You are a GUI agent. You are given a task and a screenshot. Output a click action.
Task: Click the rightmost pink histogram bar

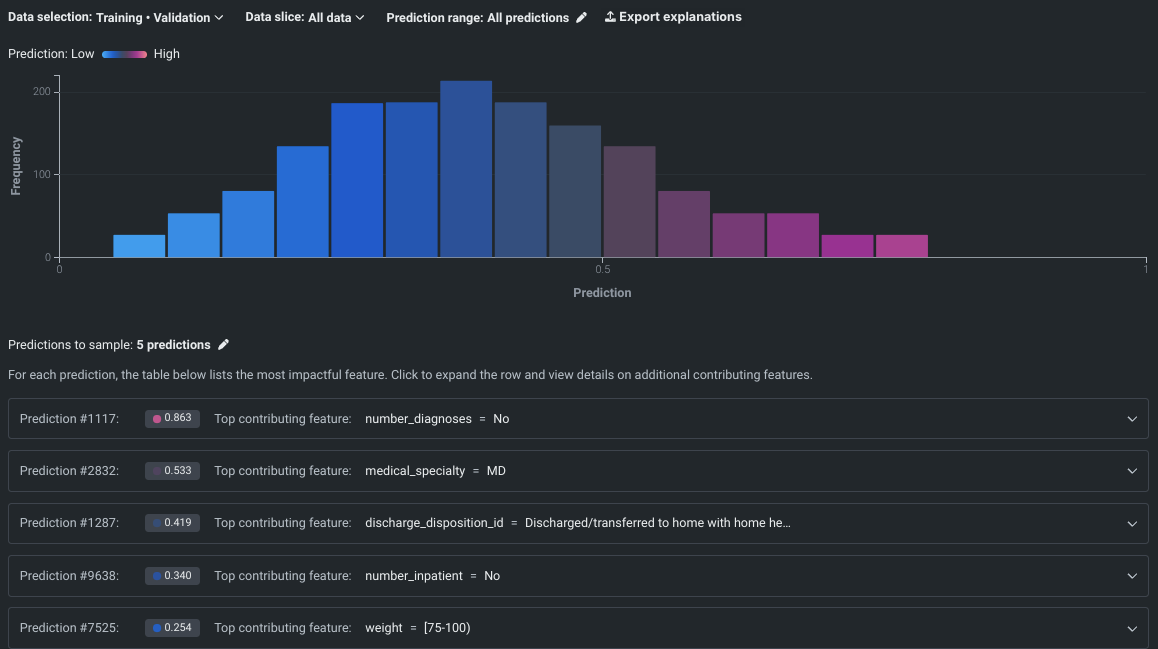tap(901, 246)
